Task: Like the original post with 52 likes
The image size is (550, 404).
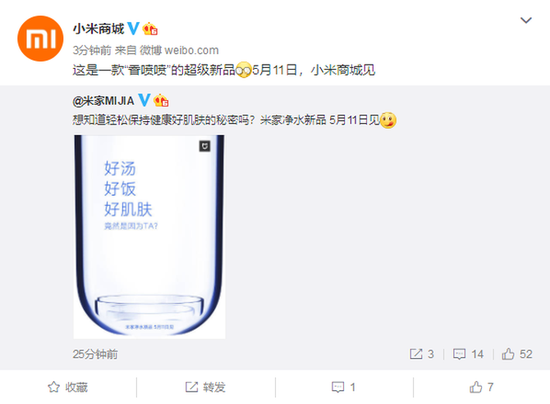Action: pos(517,354)
